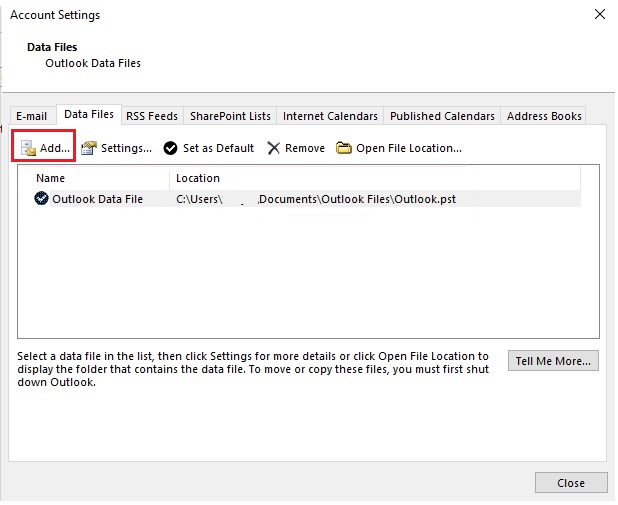Image resolution: width=618 pixels, height=505 pixels.
Task: Open the RSS Feeds tab
Action: coord(152,116)
